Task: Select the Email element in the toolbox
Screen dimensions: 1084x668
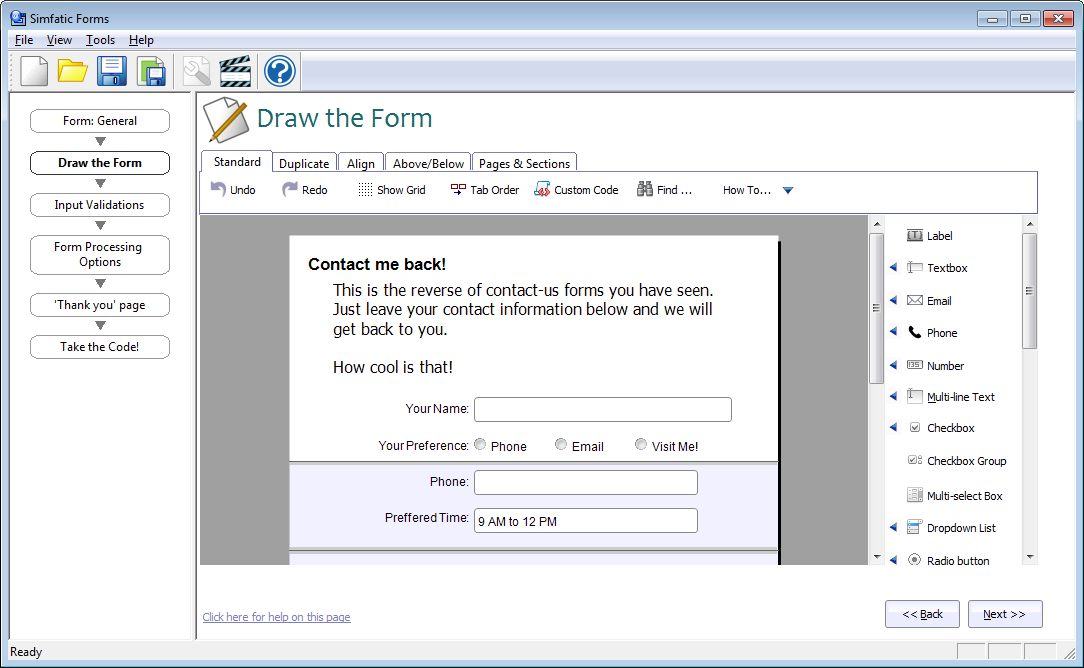Action: [929, 300]
